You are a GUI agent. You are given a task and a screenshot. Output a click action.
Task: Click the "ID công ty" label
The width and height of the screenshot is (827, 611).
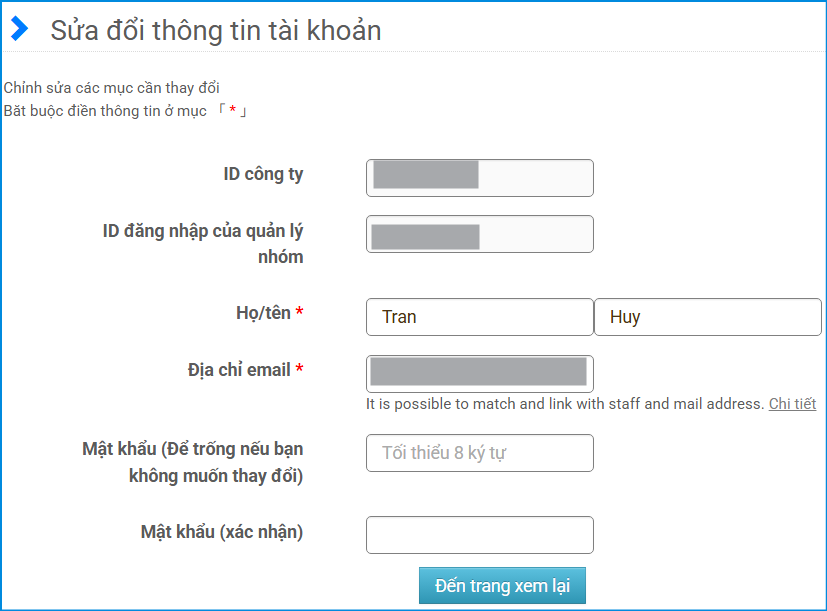(263, 174)
